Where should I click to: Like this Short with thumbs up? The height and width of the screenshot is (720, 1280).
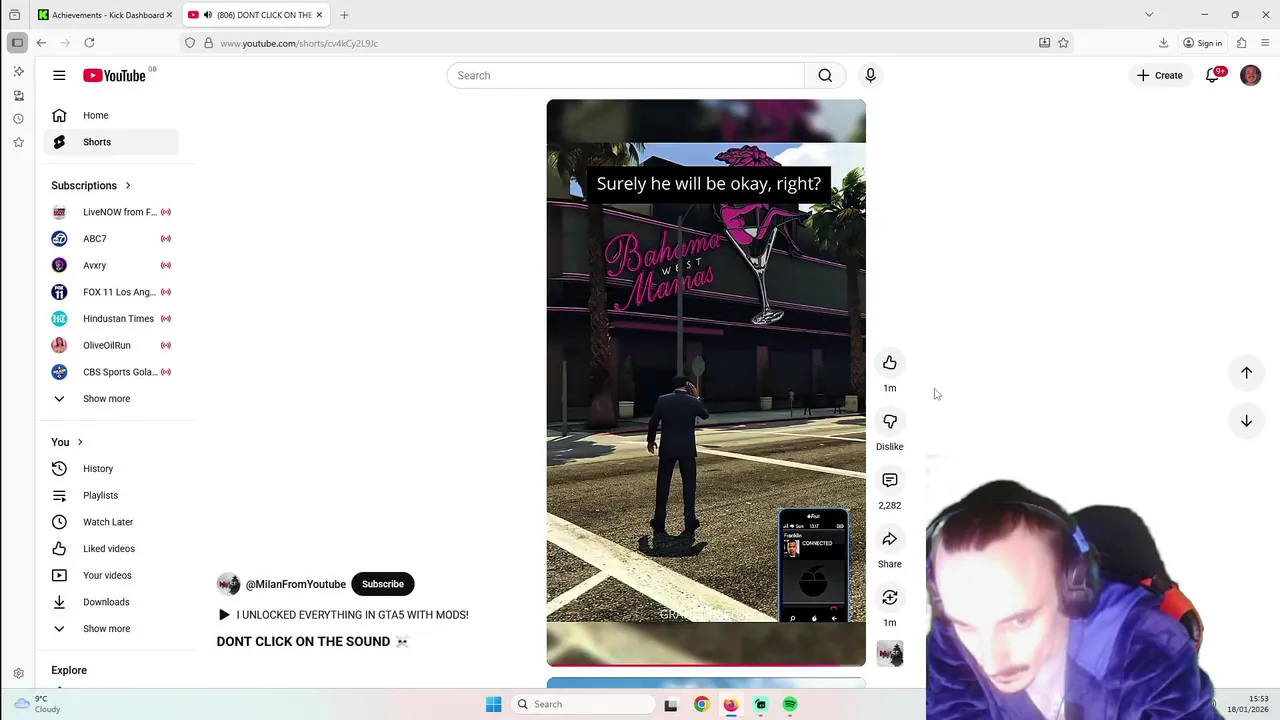[x=889, y=362]
